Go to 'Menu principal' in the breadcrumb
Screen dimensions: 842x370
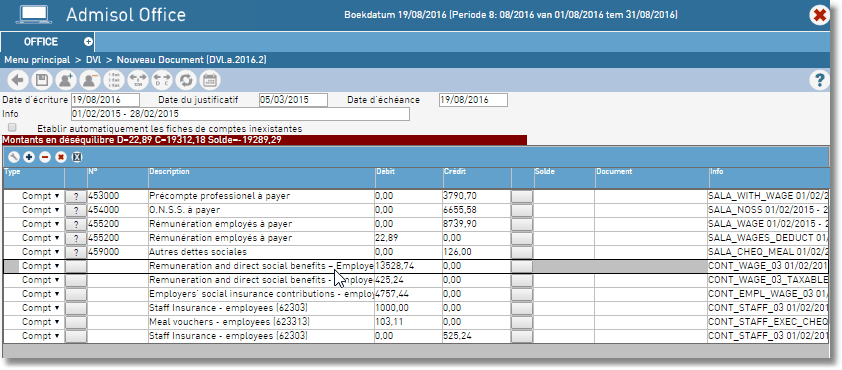click(x=37, y=60)
